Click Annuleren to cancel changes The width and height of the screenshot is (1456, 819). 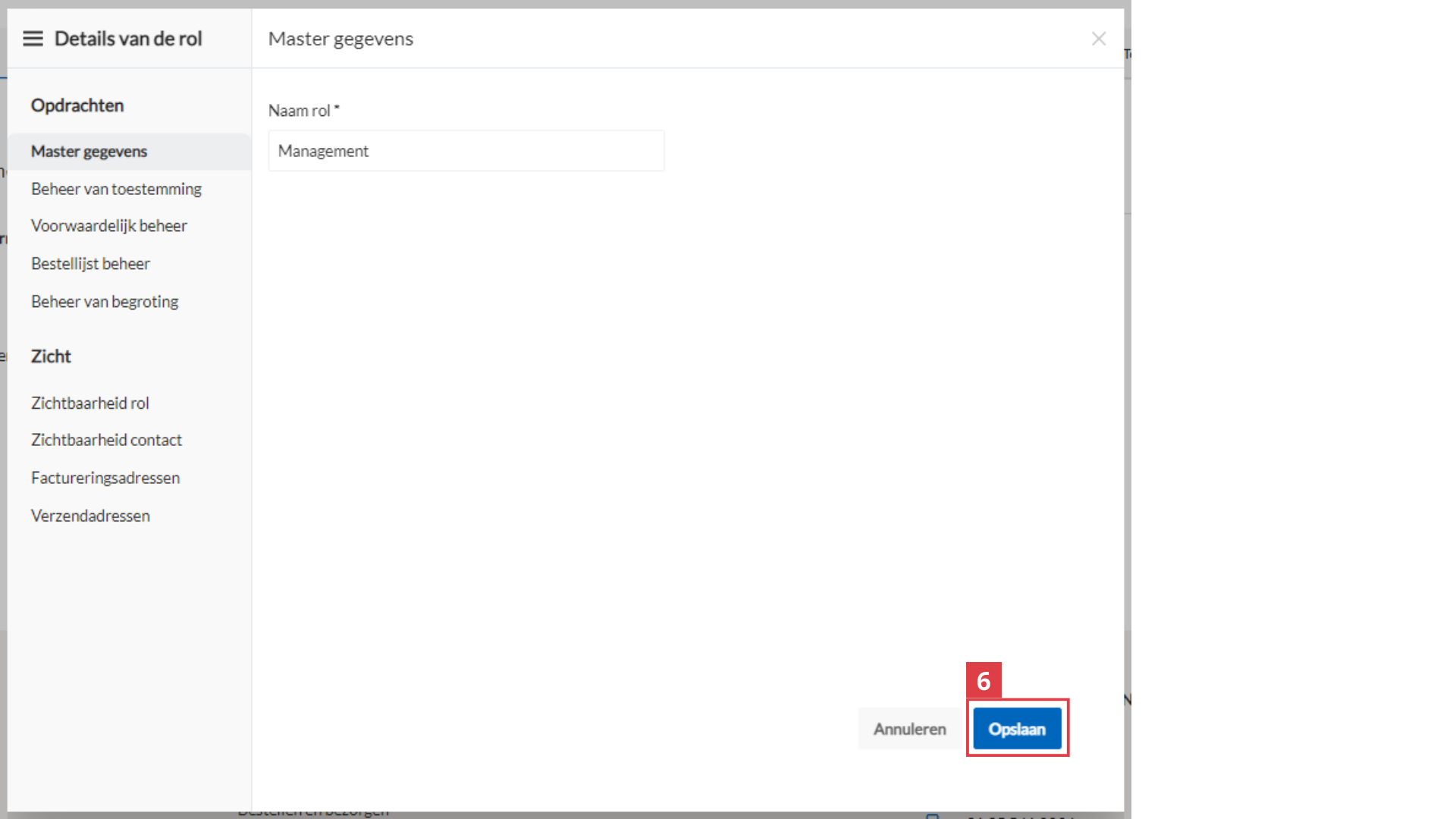(910, 729)
